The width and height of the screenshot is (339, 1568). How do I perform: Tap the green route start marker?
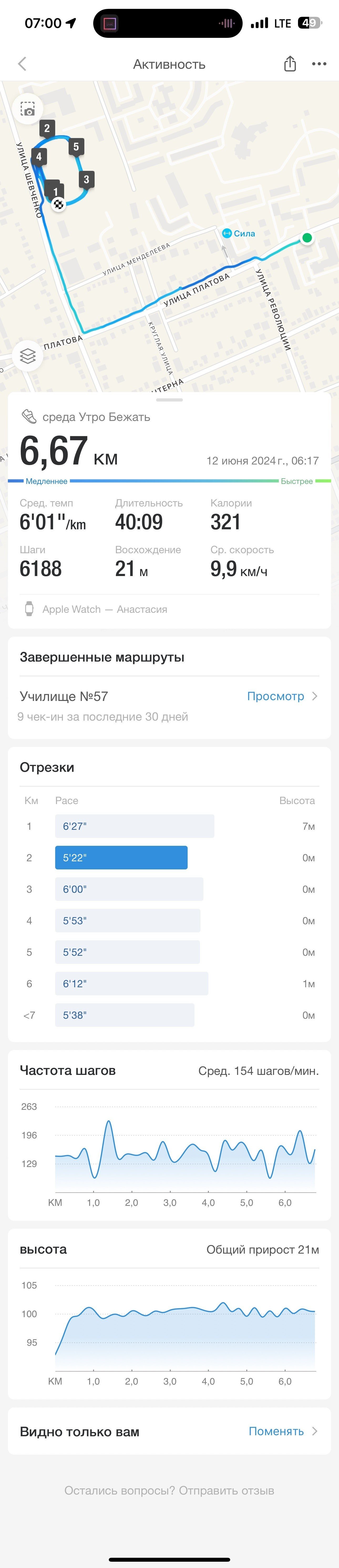click(307, 238)
